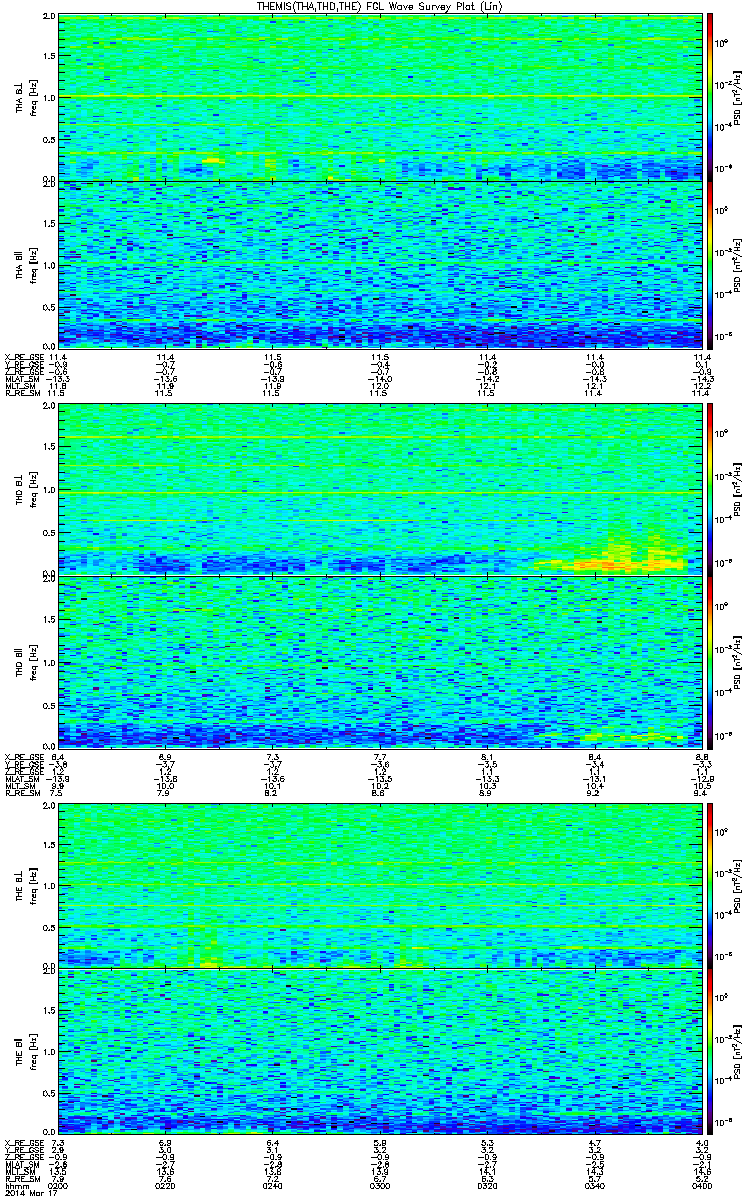Click the '0300' time tick label

point(380,1185)
